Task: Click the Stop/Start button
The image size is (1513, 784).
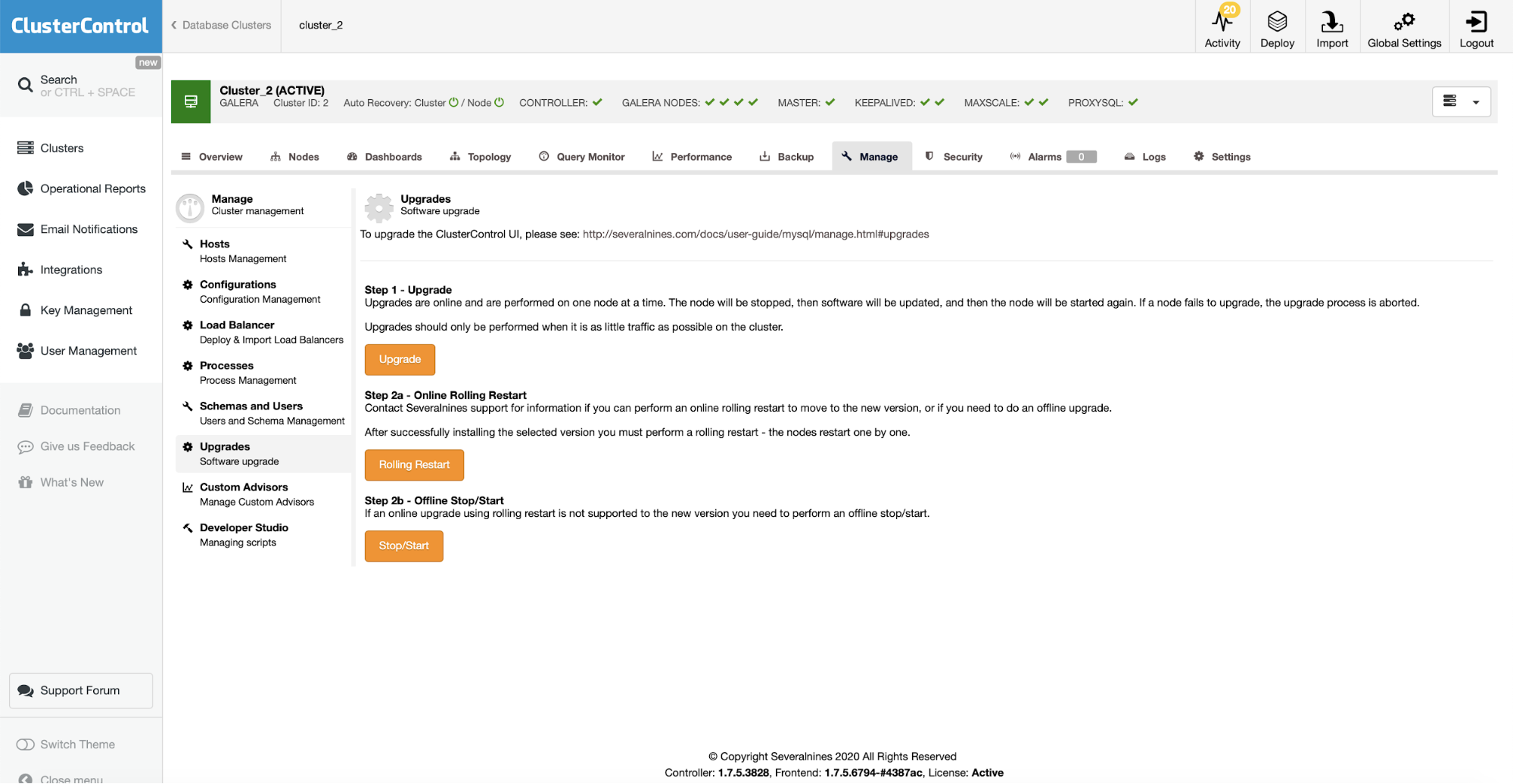Action: 403,546
